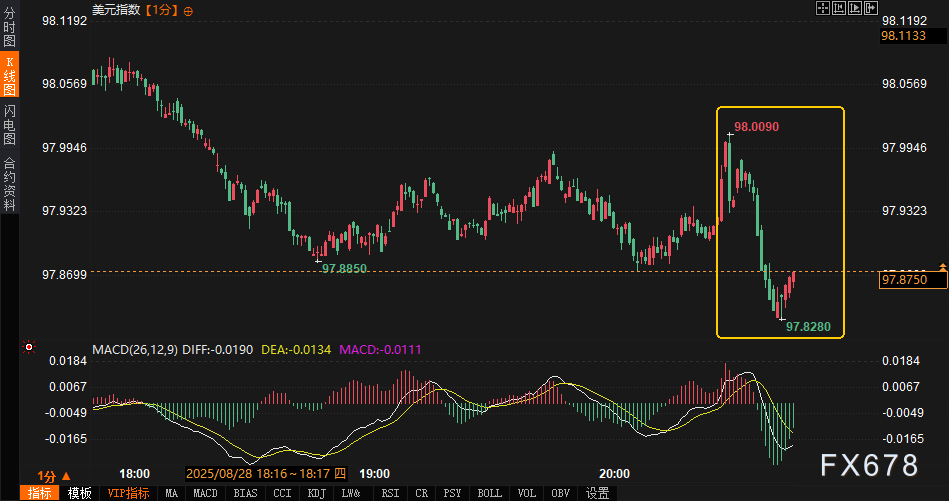This screenshot has height=501, width=949.
Task: Click the 设置 settings button
Action: 597,493
